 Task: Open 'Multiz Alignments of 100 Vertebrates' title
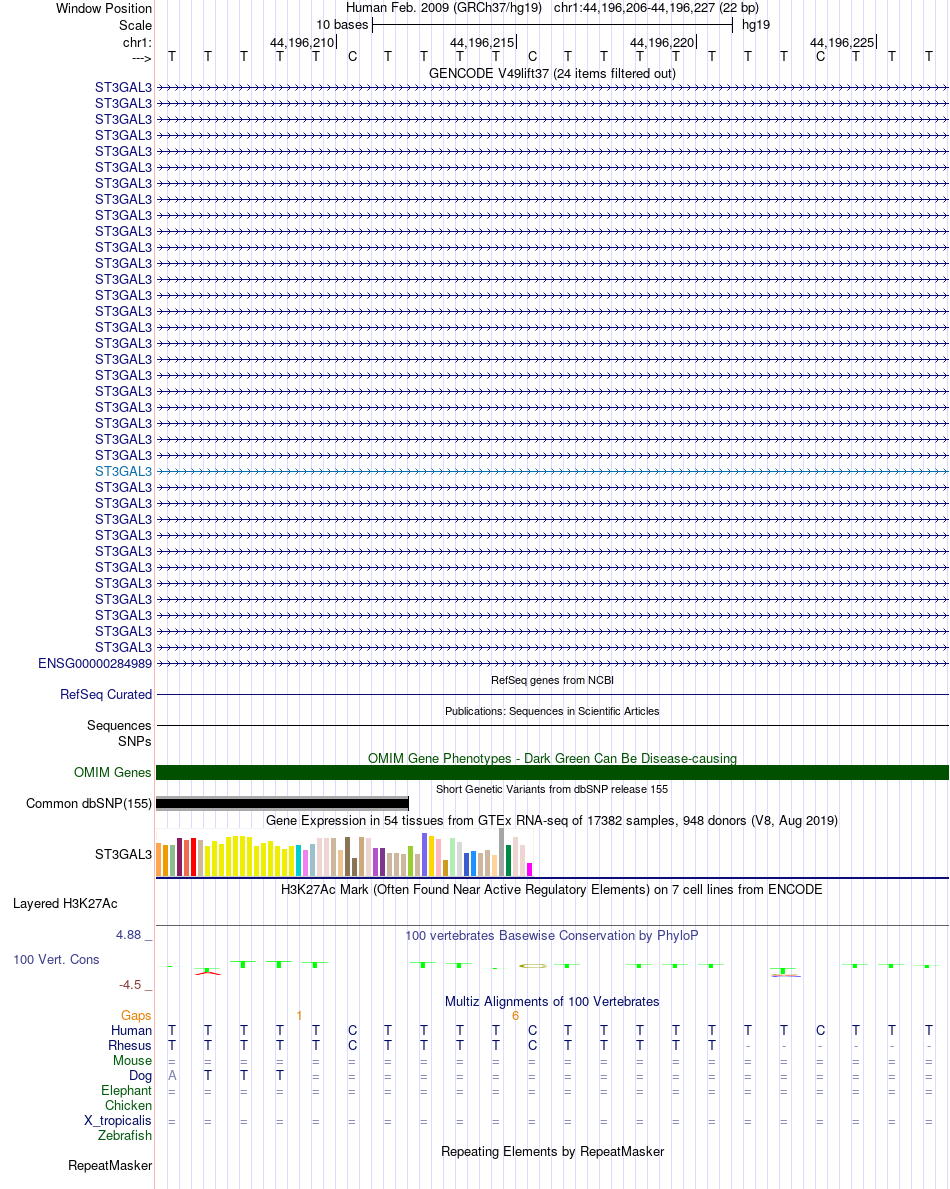click(x=552, y=1002)
